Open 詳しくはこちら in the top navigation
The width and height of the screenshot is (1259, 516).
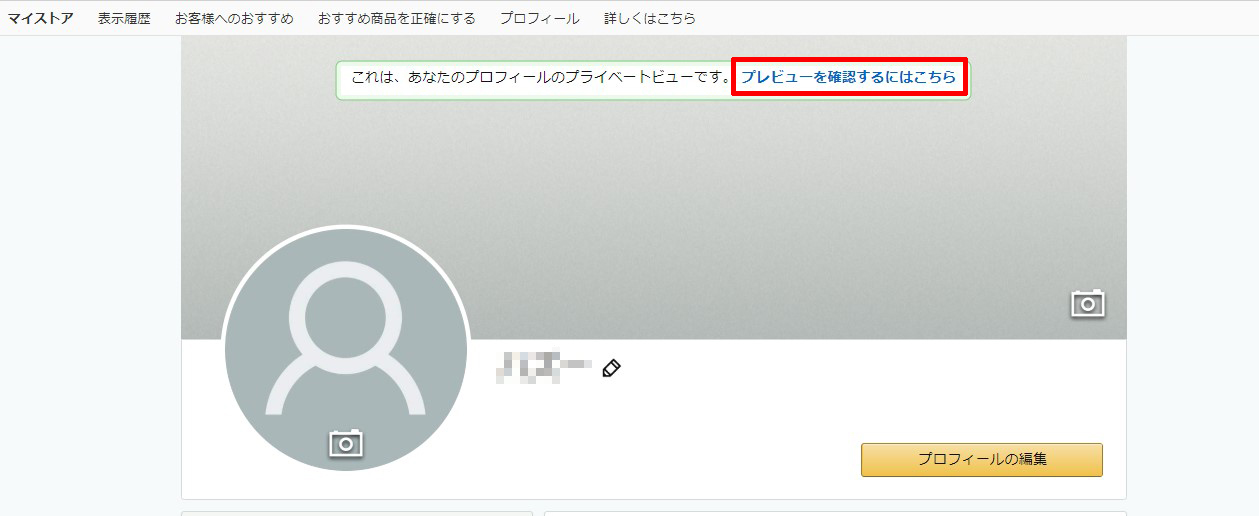click(650, 18)
